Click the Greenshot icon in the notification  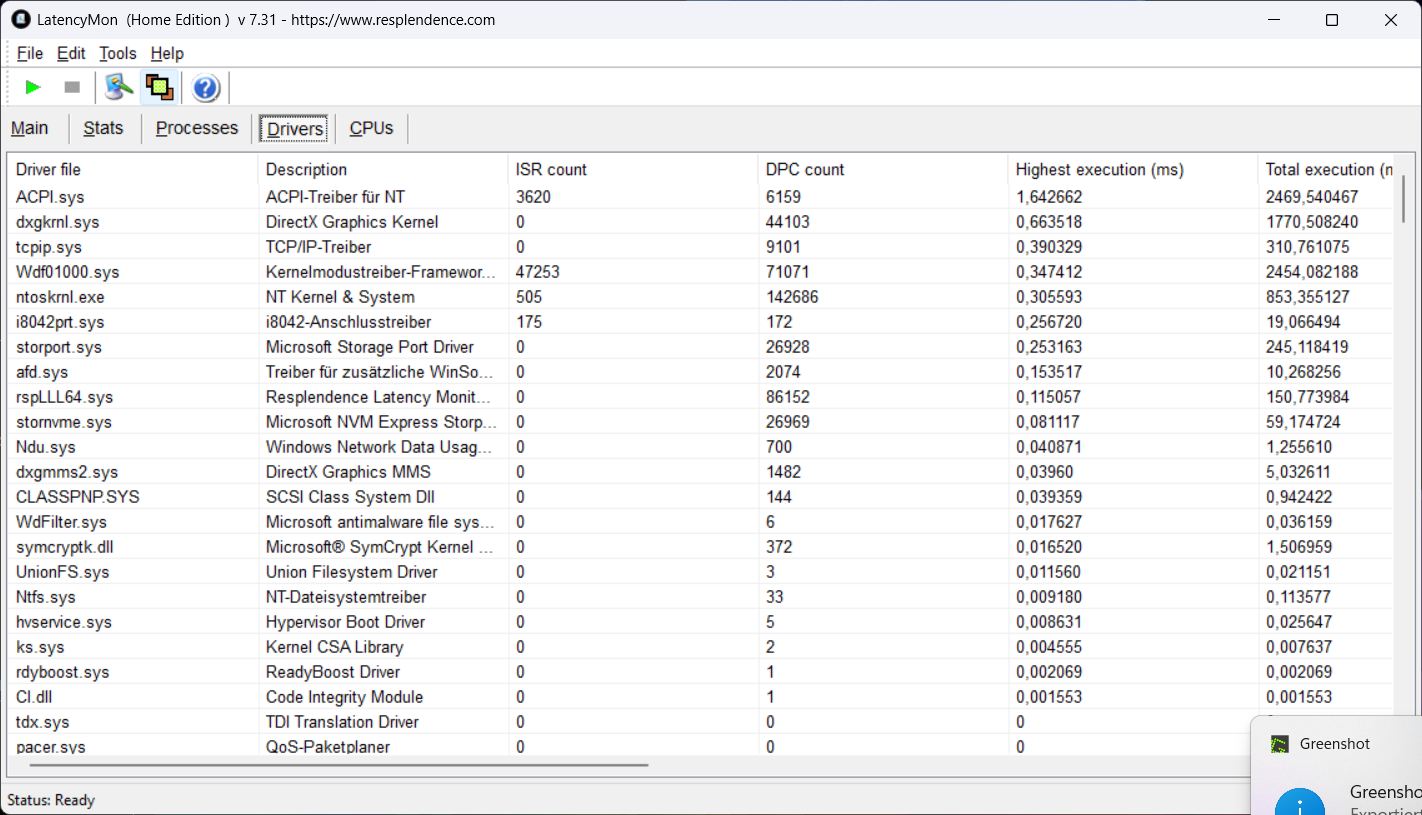pyautogui.click(x=1279, y=744)
